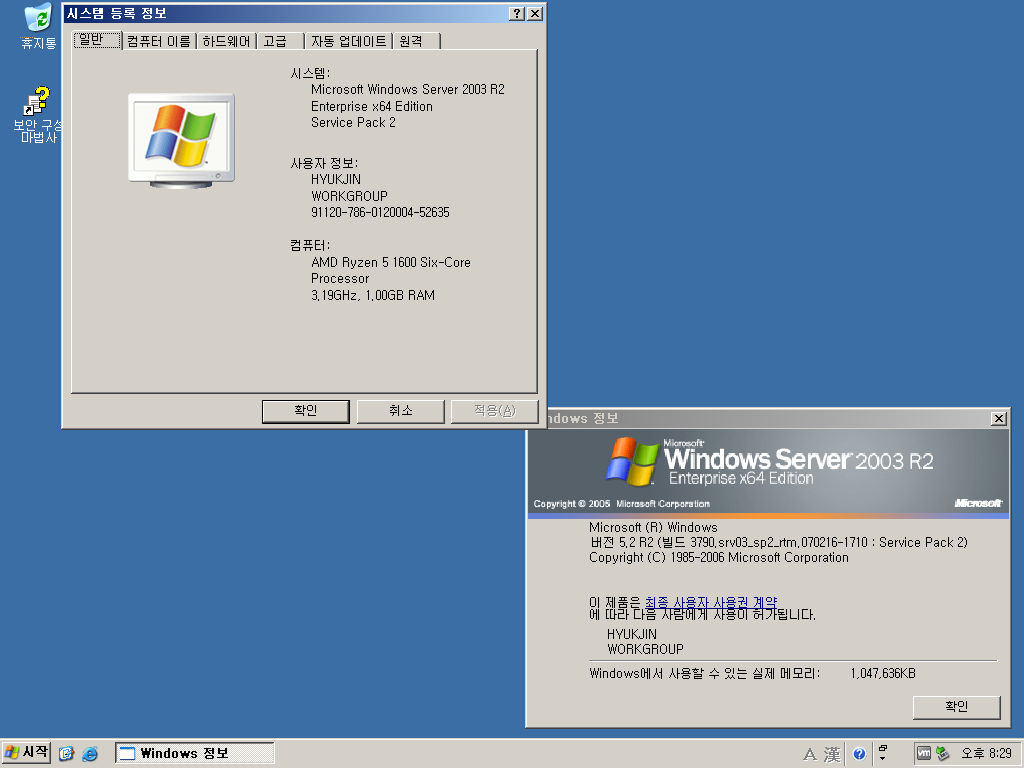1024x768 pixels.
Task: Click the IME 'A' language mode indicator
Action: pyautogui.click(x=810, y=754)
